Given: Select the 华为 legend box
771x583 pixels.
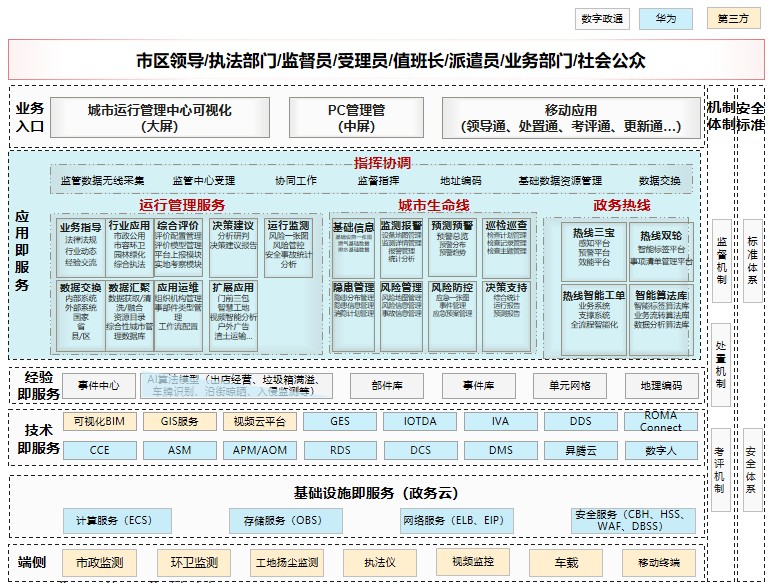Looking at the screenshot, I should pyautogui.click(x=665, y=19).
